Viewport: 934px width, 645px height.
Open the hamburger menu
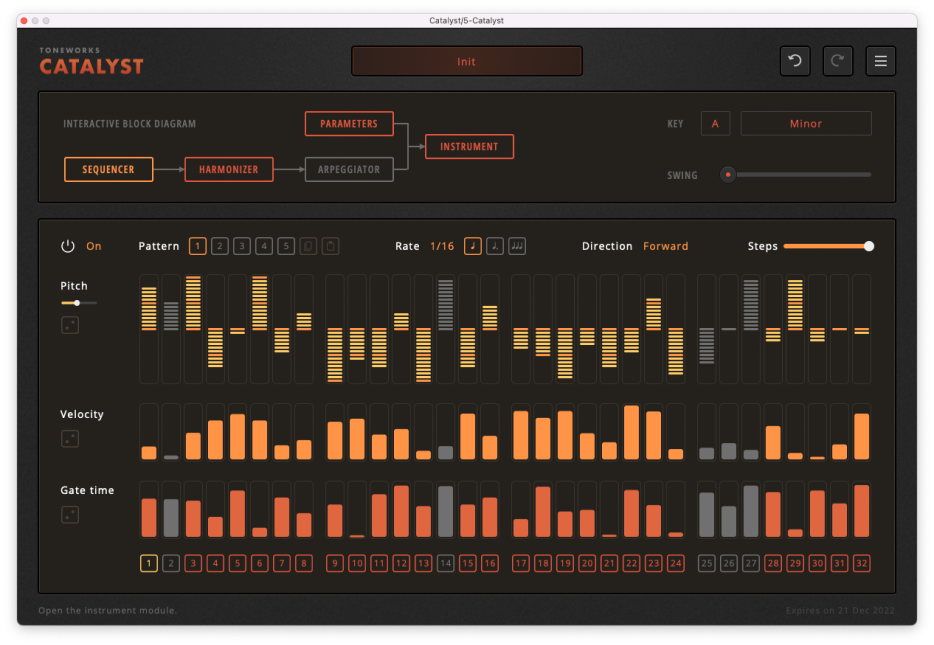click(x=880, y=61)
